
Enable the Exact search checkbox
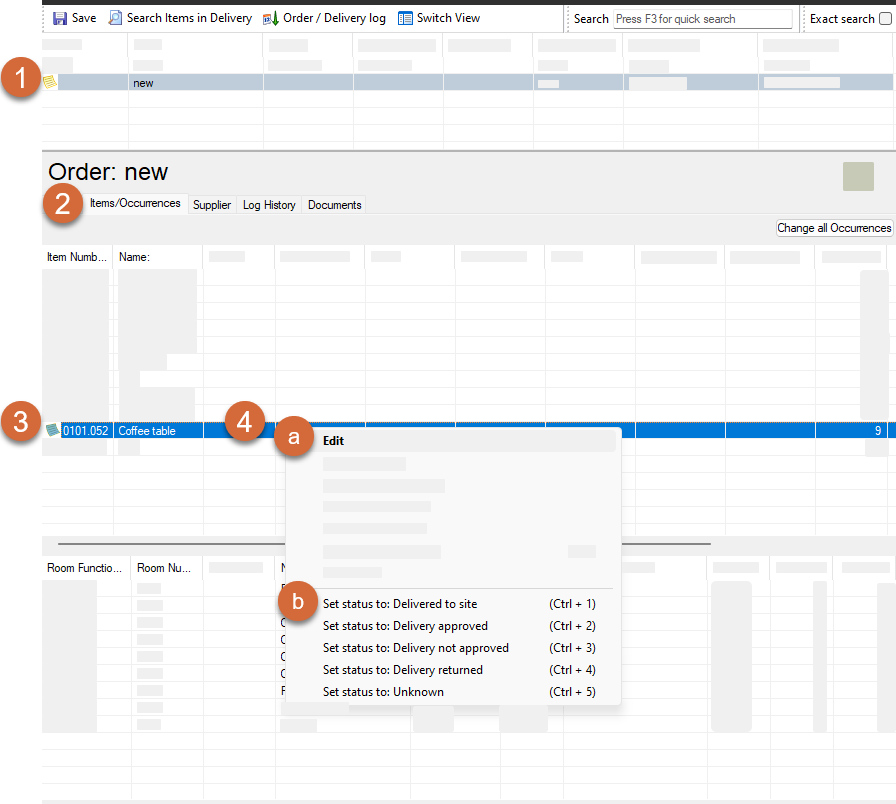884,19
